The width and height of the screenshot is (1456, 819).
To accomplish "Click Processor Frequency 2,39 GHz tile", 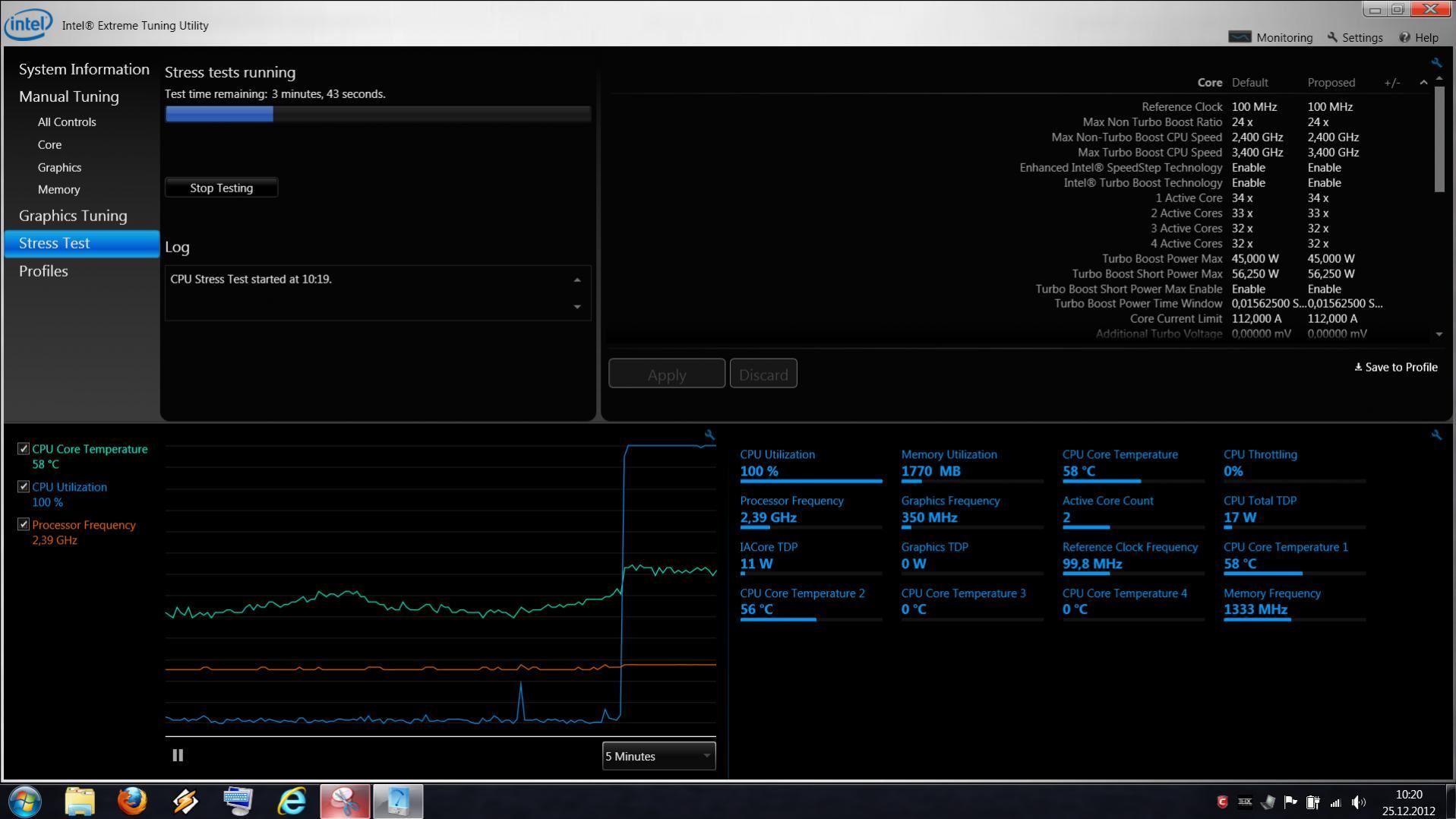I will coord(810,511).
